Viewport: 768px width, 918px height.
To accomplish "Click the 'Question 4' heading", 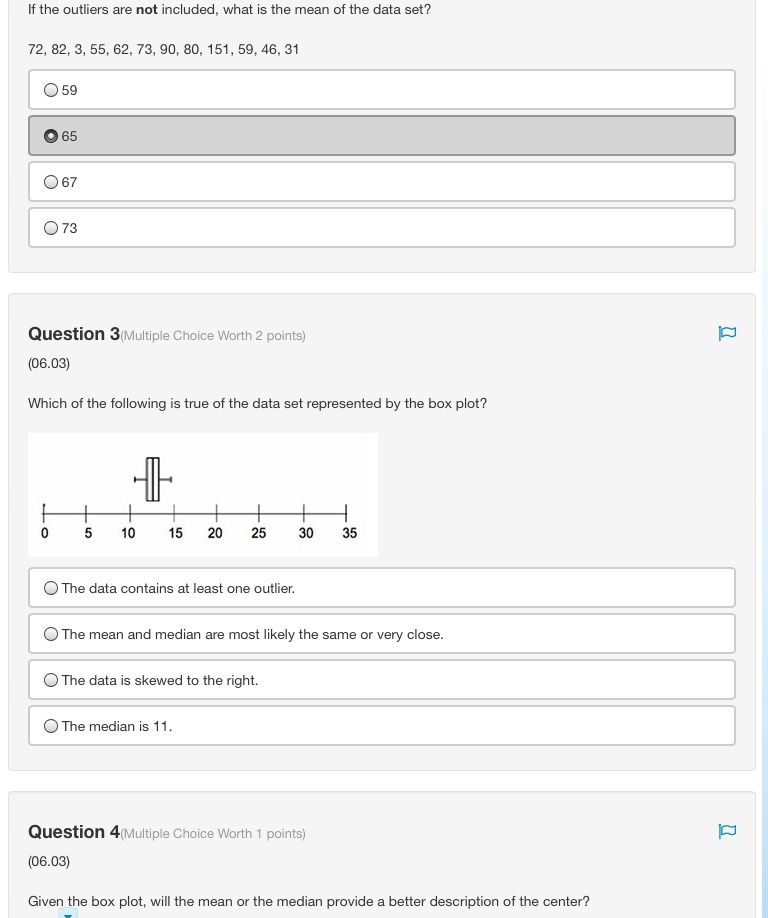I will coord(74,832).
